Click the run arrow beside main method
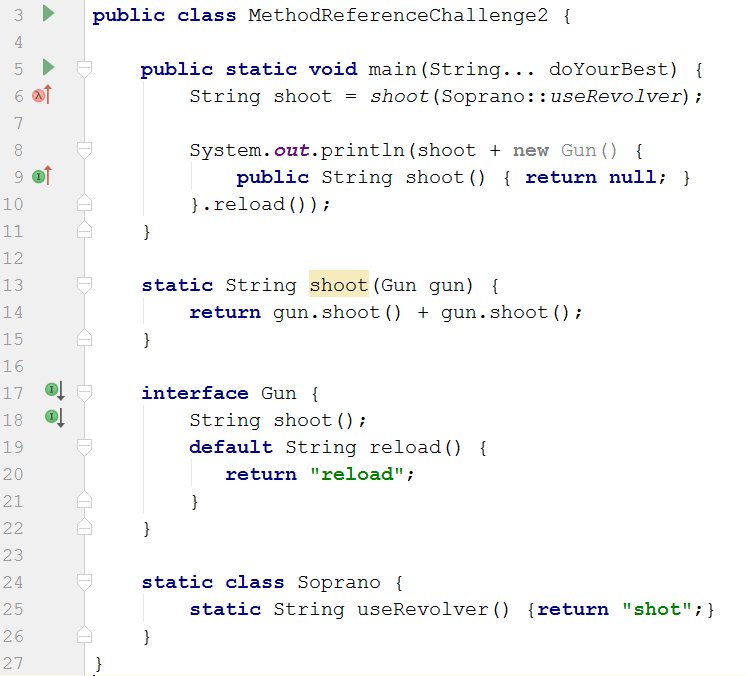747x676 pixels. tap(48, 67)
